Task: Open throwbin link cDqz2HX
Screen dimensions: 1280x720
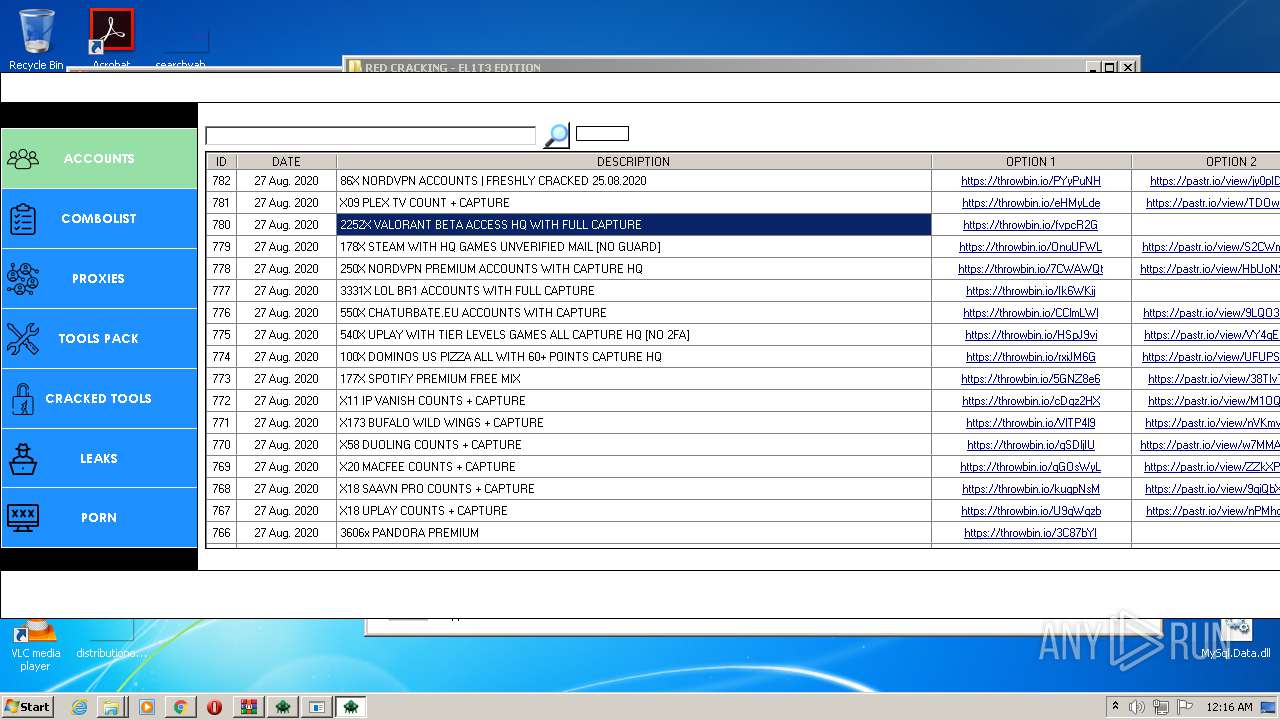Action: click(x=1031, y=401)
